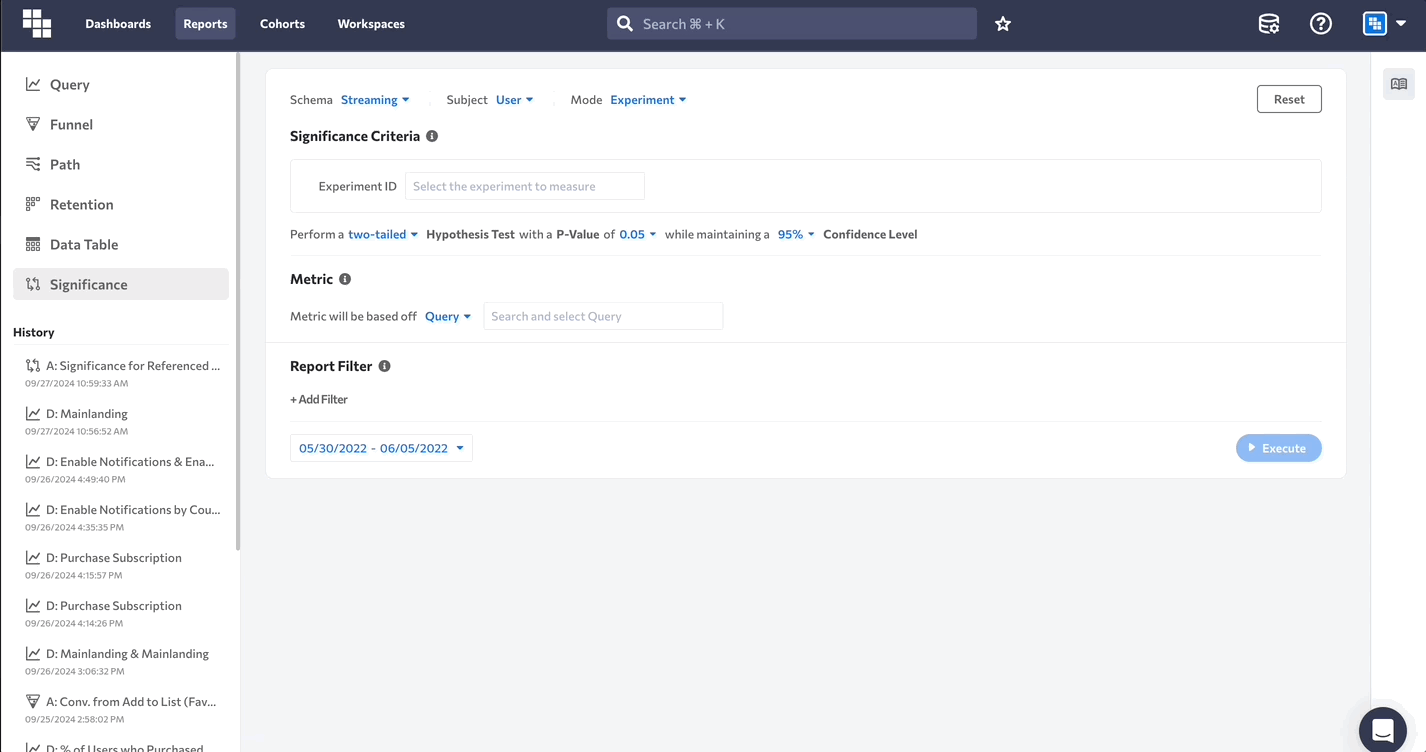Image resolution: width=1426 pixels, height=752 pixels.
Task: Select Funnel report type
Action: coord(121,124)
